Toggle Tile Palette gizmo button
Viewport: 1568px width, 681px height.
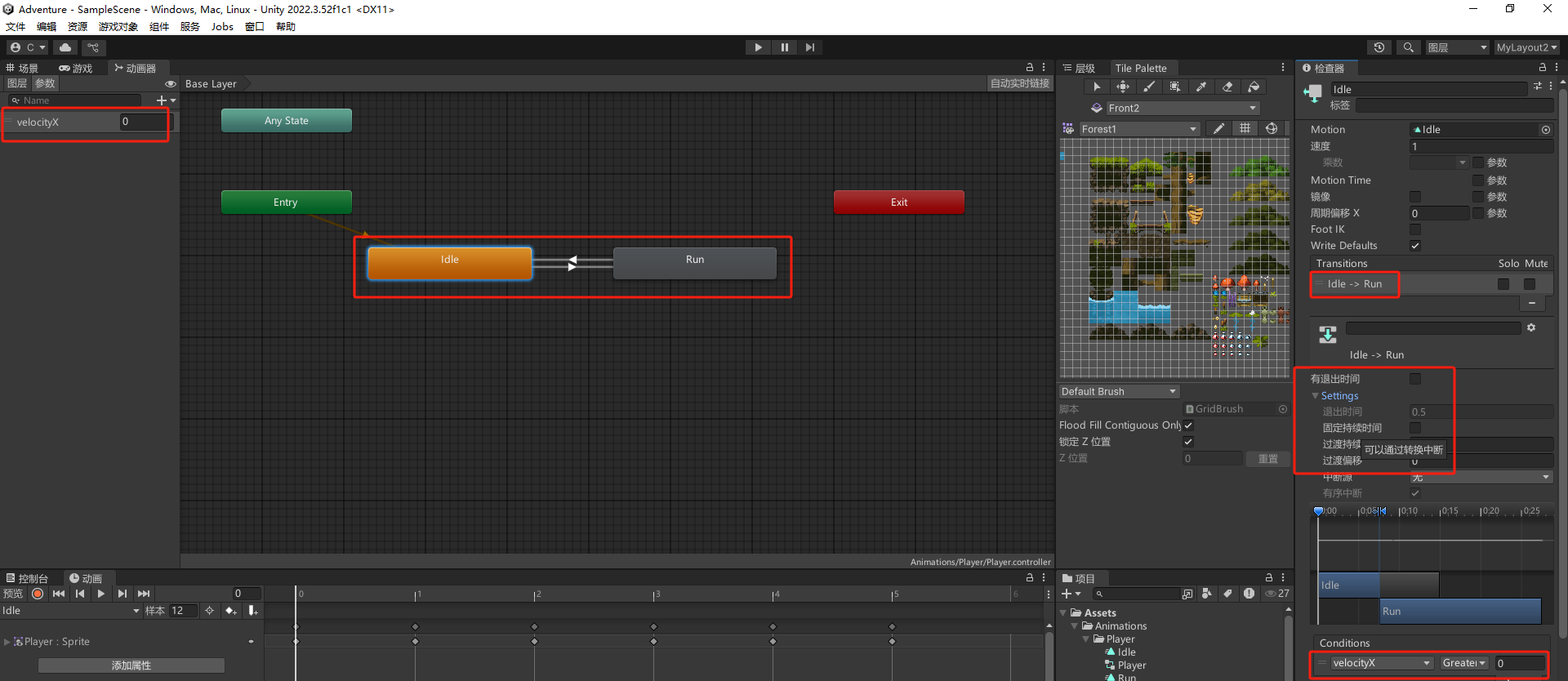click(x=1272, y=128)
